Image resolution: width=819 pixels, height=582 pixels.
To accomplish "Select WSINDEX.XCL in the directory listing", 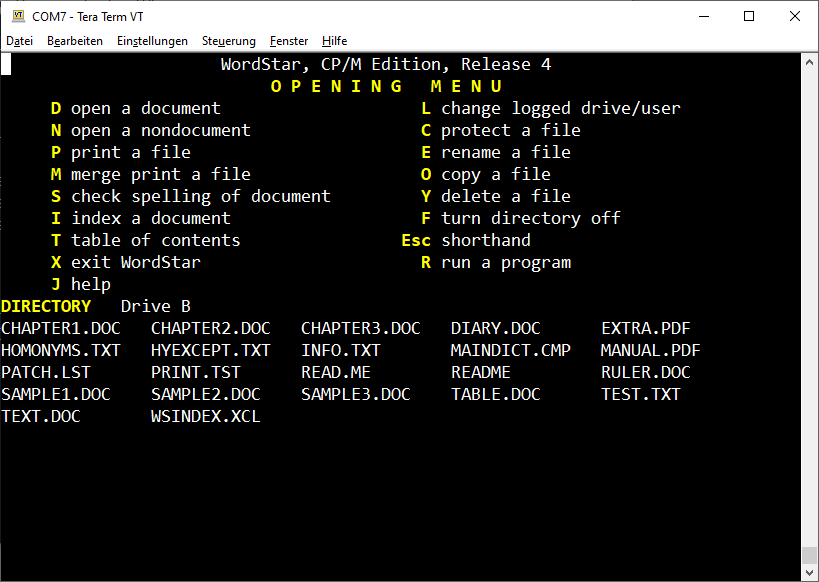I will click(205, 416).
